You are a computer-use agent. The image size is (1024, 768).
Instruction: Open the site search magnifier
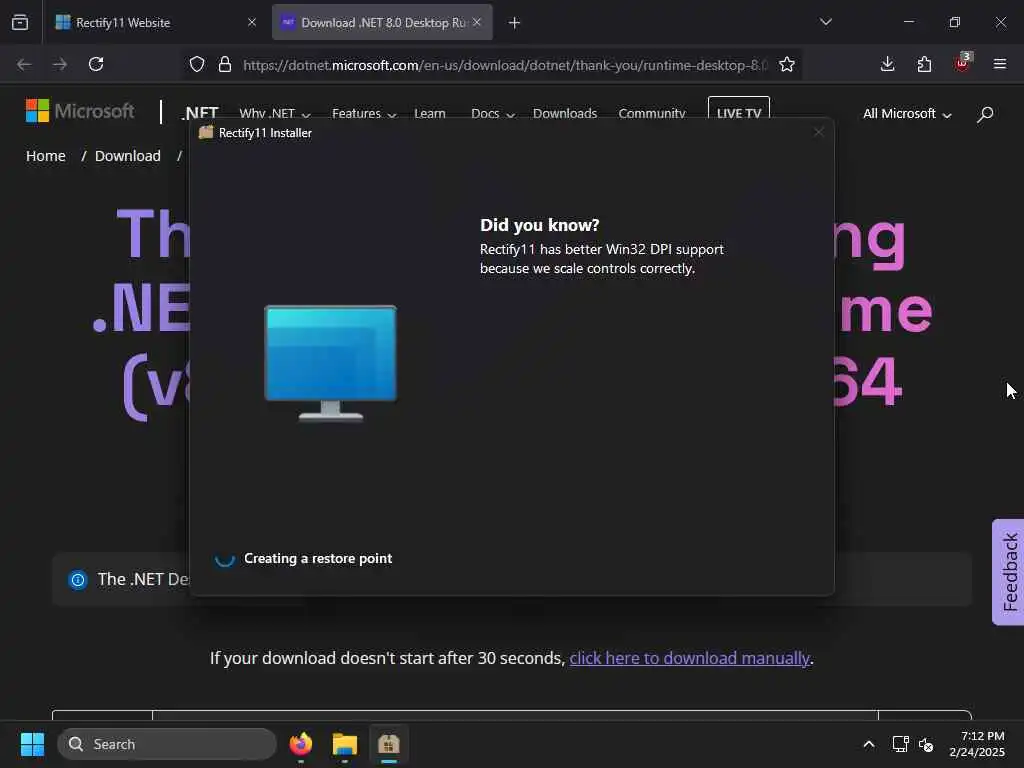pos(985,114)
